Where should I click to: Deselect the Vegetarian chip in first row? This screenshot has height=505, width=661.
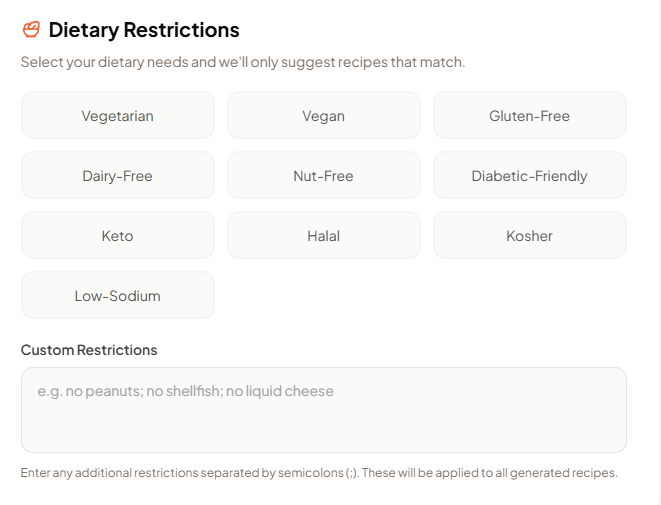[118, 116]
